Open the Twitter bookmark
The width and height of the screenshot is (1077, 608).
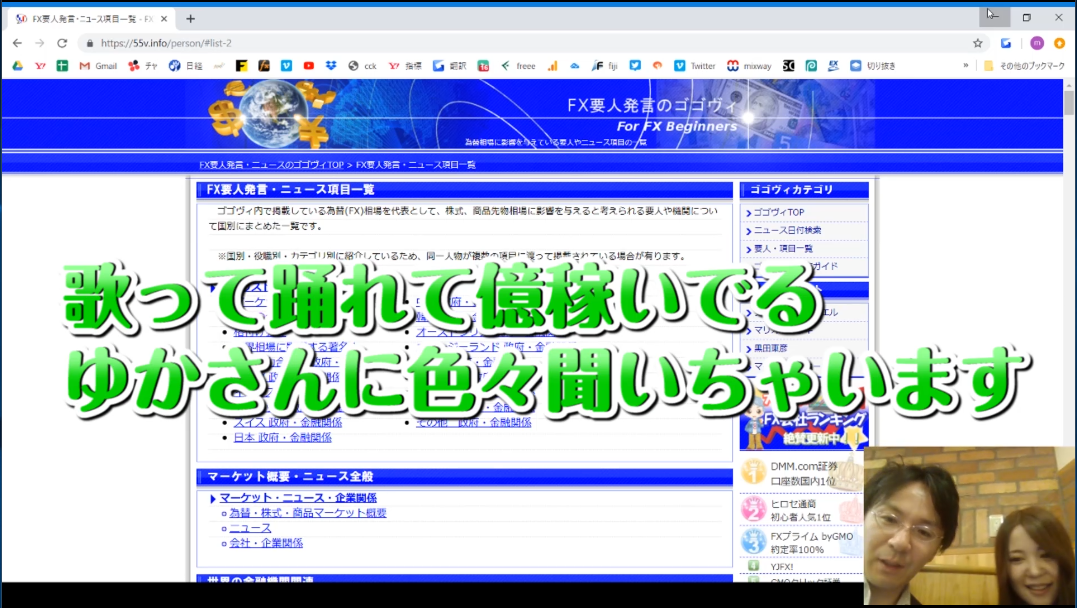point(694,65)
